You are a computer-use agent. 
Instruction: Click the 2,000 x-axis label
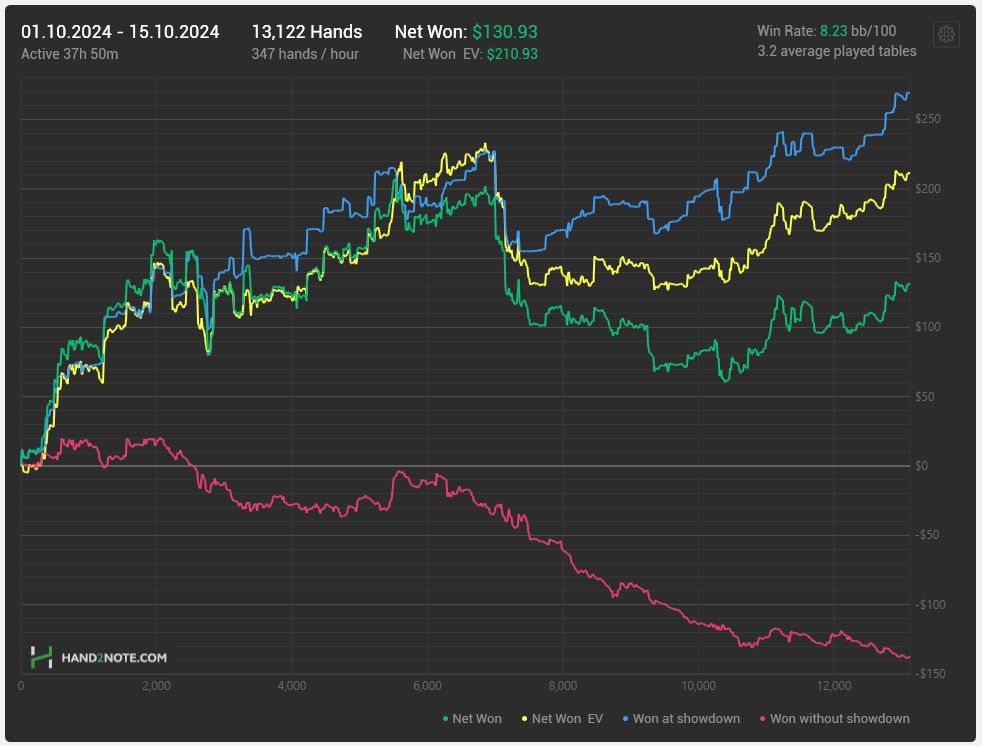tap(157, 686)
